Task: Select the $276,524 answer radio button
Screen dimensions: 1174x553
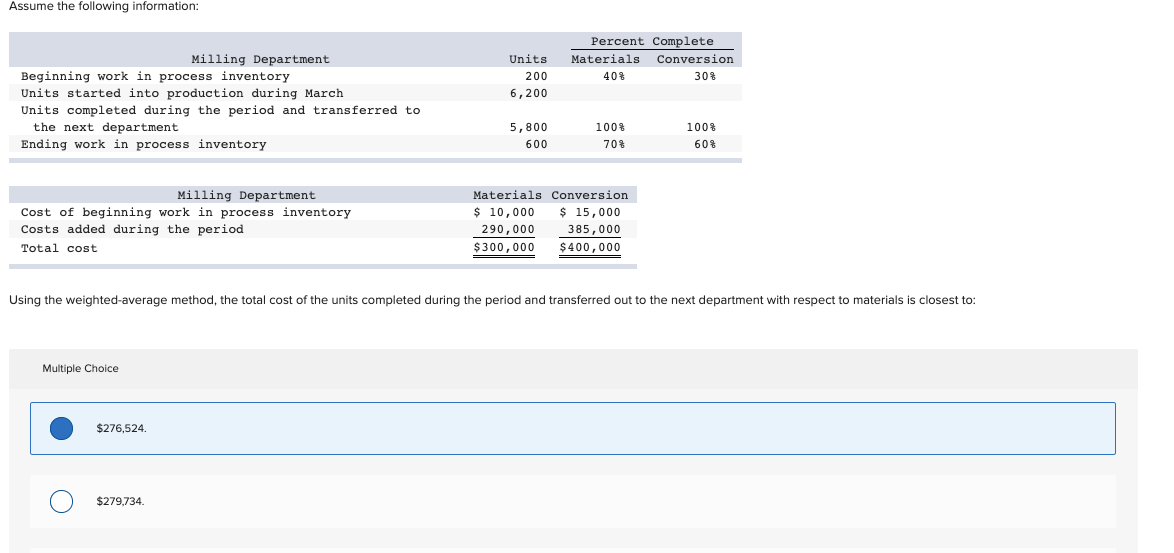Action: pos(61,429)
